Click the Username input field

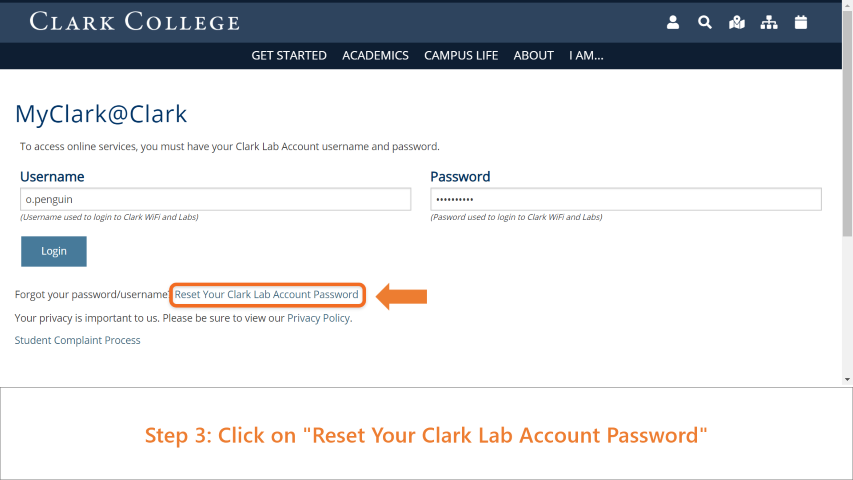pyautogui.click(x=215, y=199)
